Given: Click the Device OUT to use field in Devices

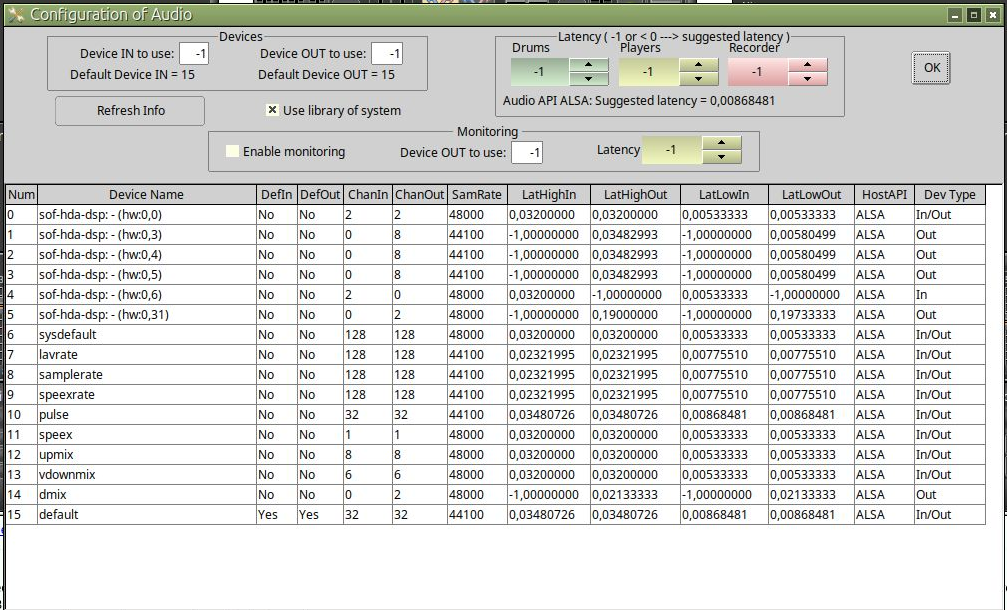Looking at the screenshot, I should 386,54.
